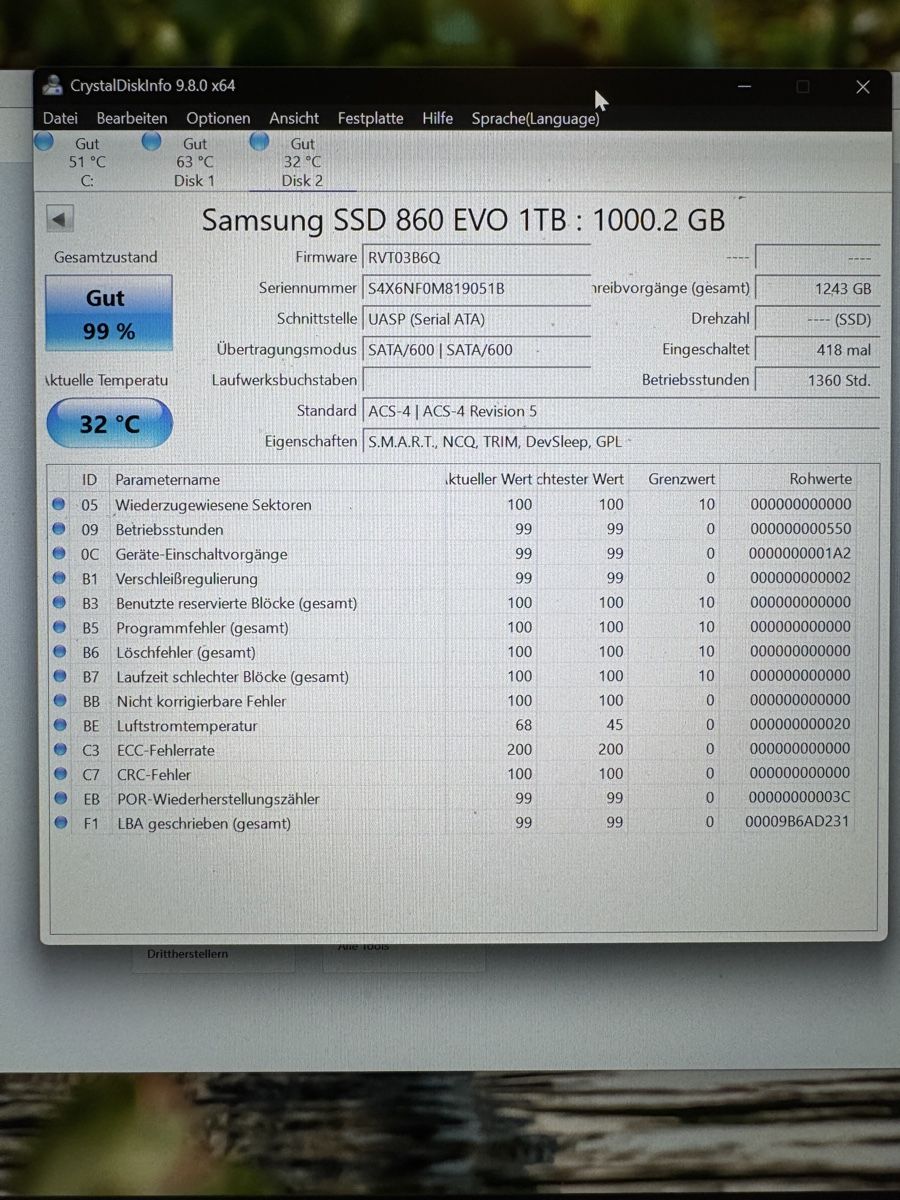The height and width of the screenshot is (1200, 900).
Task: Click status dot of Luftstromtemperatur row
Action: (x=59, y=725)
